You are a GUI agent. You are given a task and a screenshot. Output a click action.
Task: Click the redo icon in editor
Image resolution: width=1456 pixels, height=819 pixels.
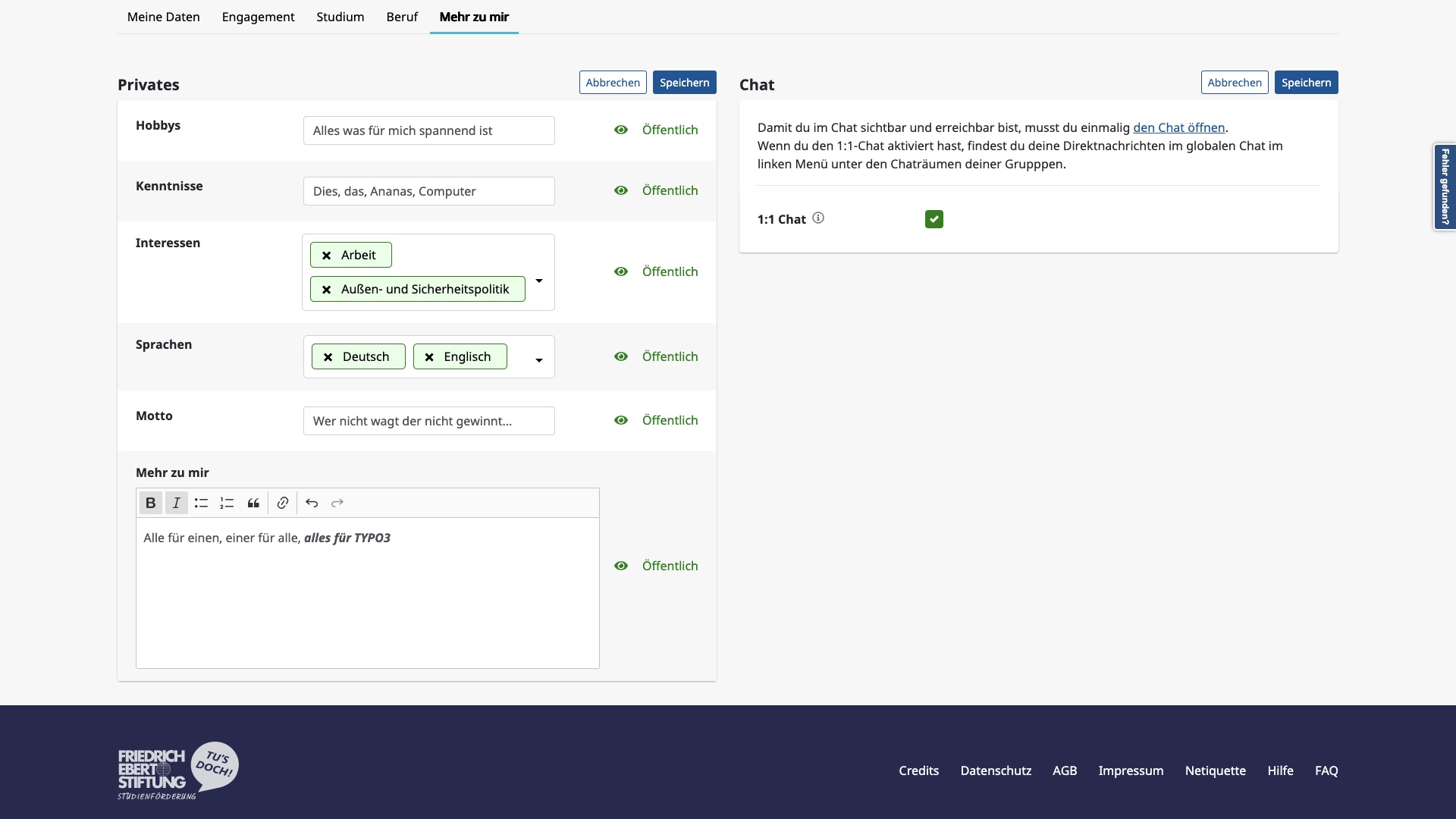(337, 503)
